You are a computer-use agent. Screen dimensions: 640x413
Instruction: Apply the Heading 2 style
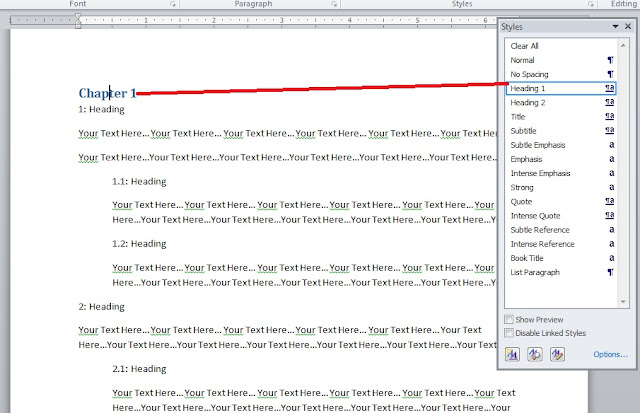[x=561, y=102]
